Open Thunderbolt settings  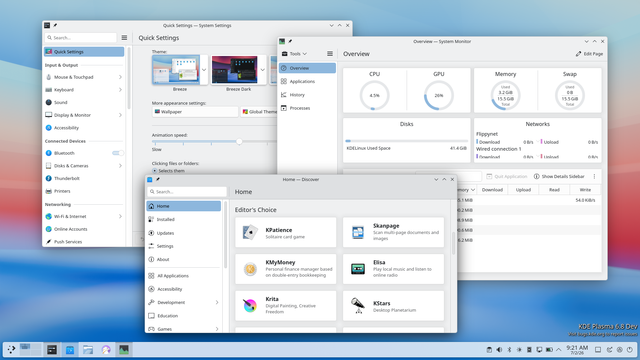tap(84, 178)
